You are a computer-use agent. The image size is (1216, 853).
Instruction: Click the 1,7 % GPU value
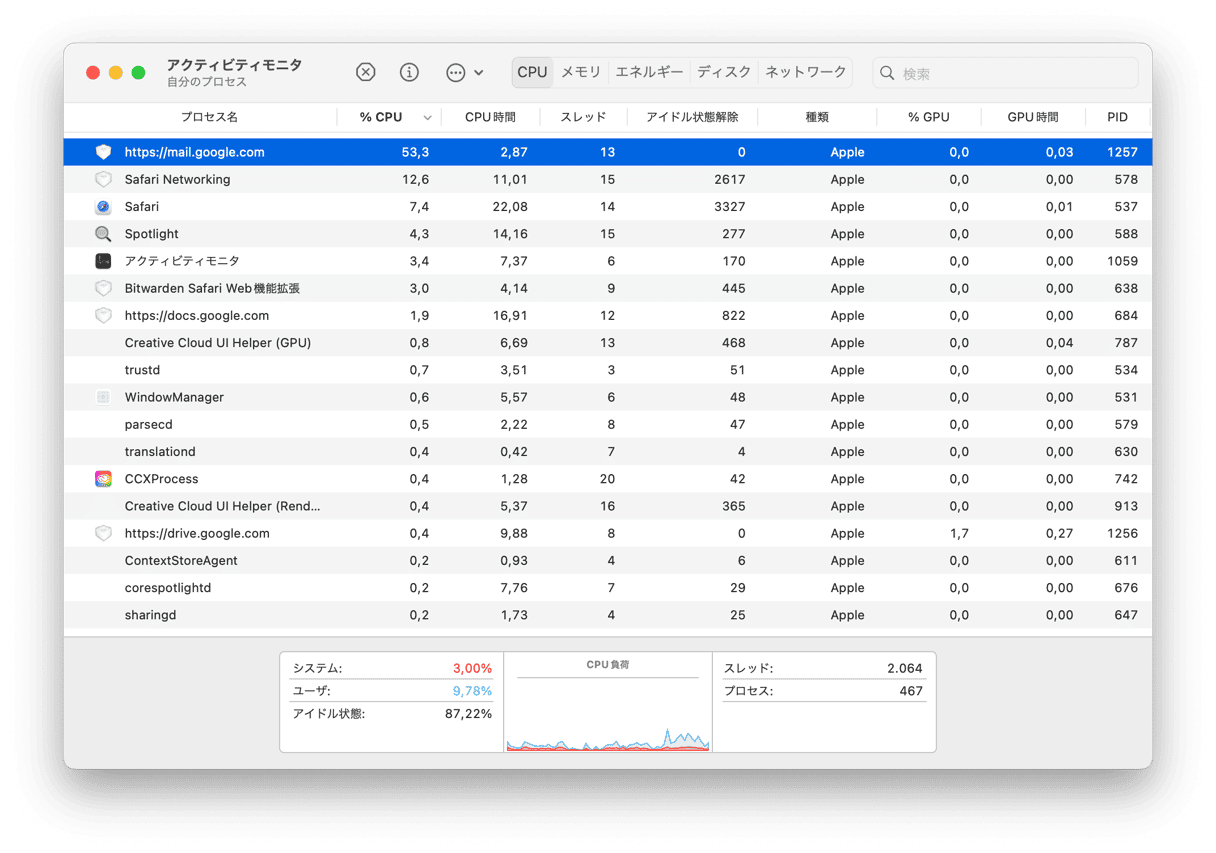click(x=960, y=533)
